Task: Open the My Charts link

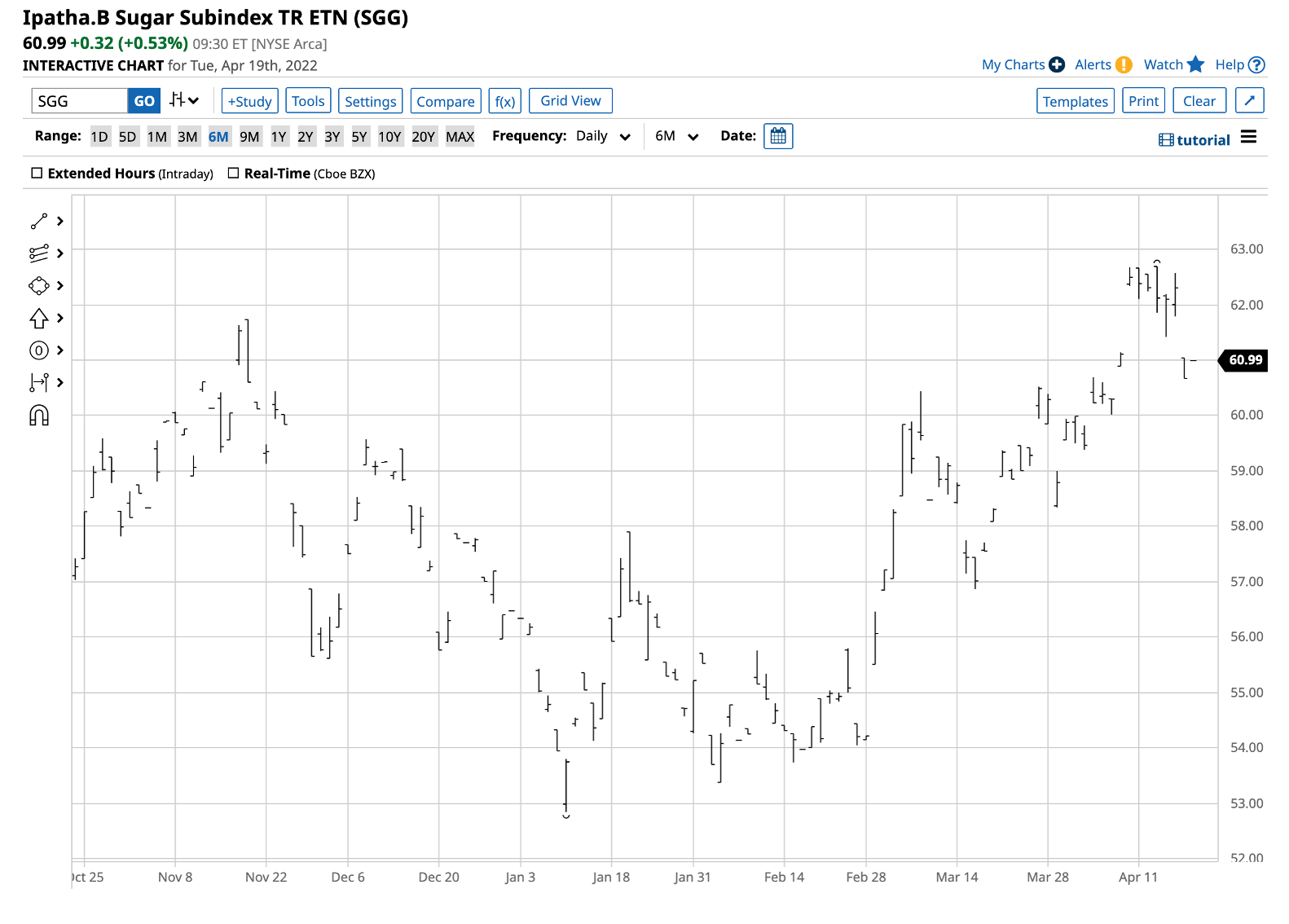Action: coord(1013,64)
